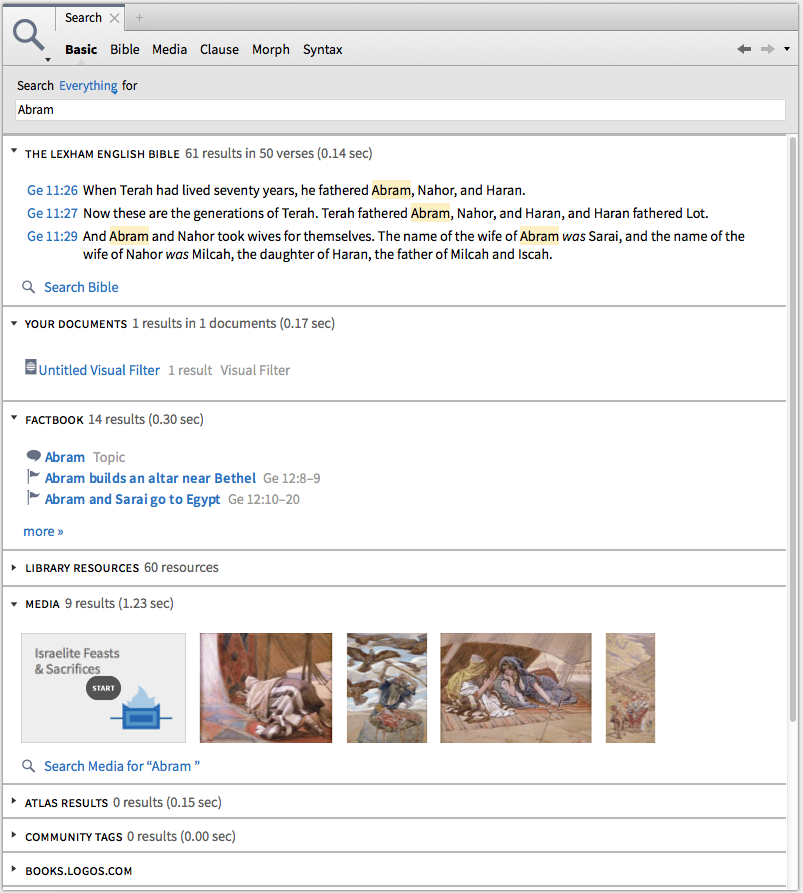Expand the Atlas Results section
Viewport: 803px width, 893px height.
point(14,802)
